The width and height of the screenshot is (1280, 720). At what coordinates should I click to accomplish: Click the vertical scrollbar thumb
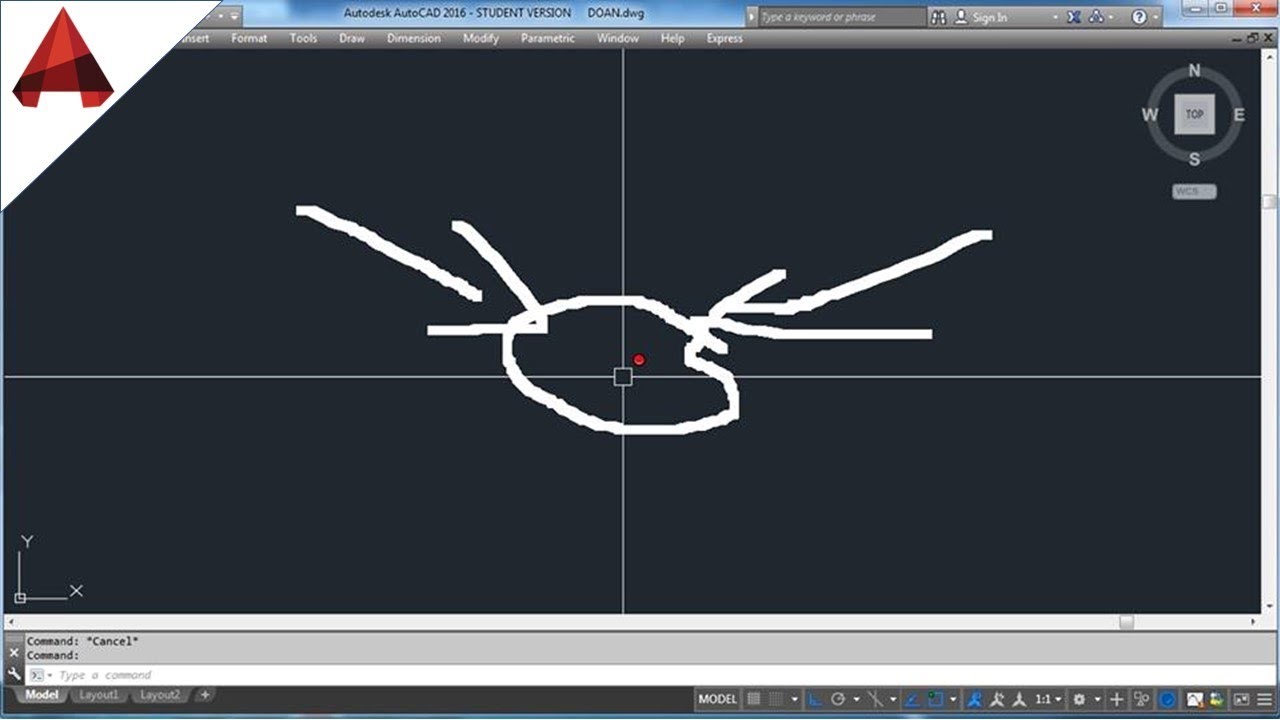point(1270,200)
